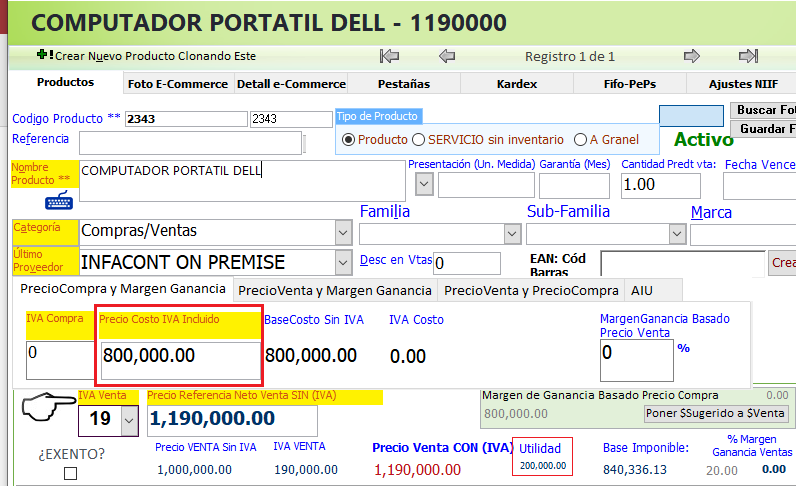Image resolution: width=796 pixels, height=486 pixels.
Task: Switch to the Pestañas tab
Action: pos(404,84)
